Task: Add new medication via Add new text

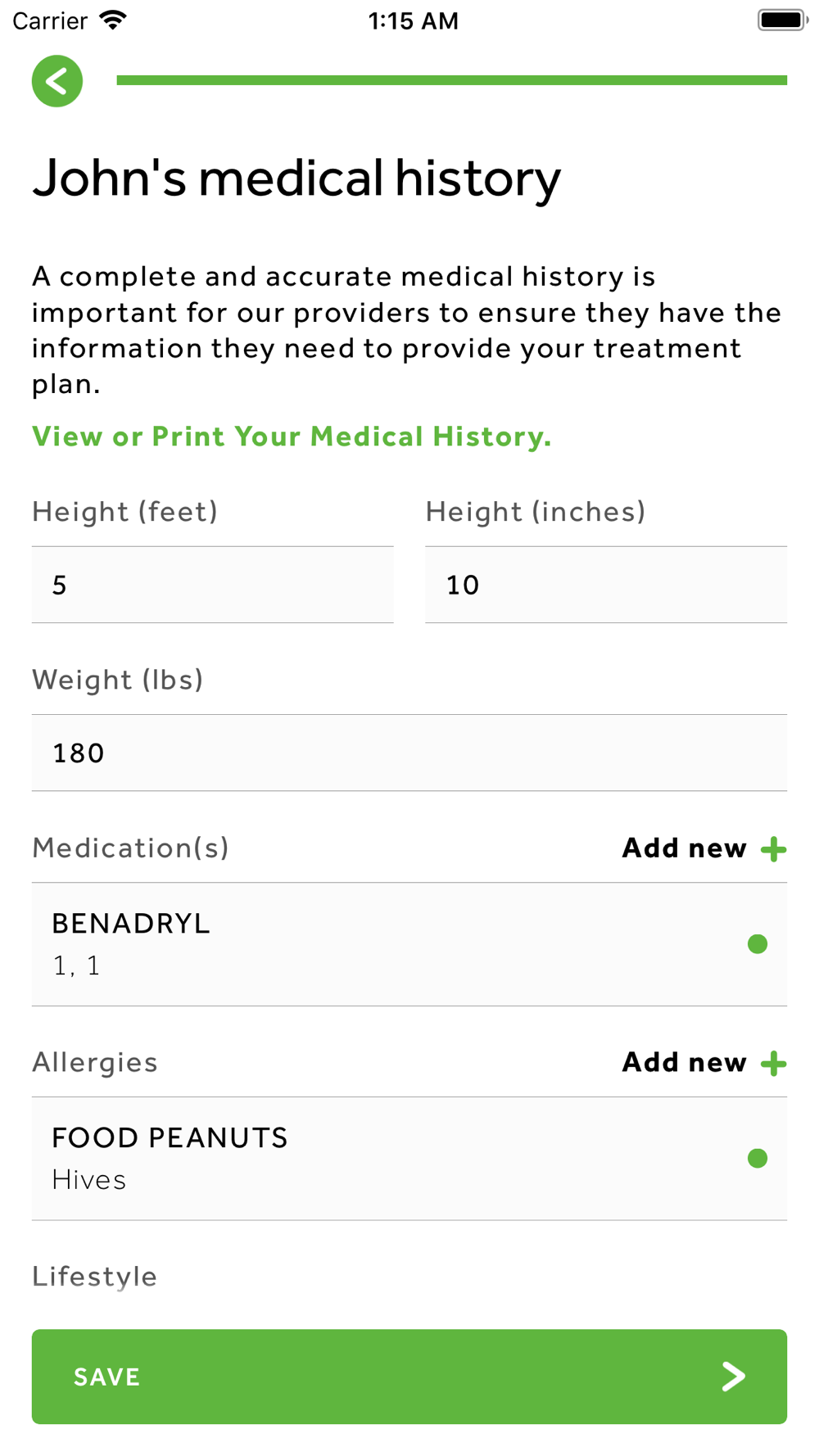Action: point(685,848)
